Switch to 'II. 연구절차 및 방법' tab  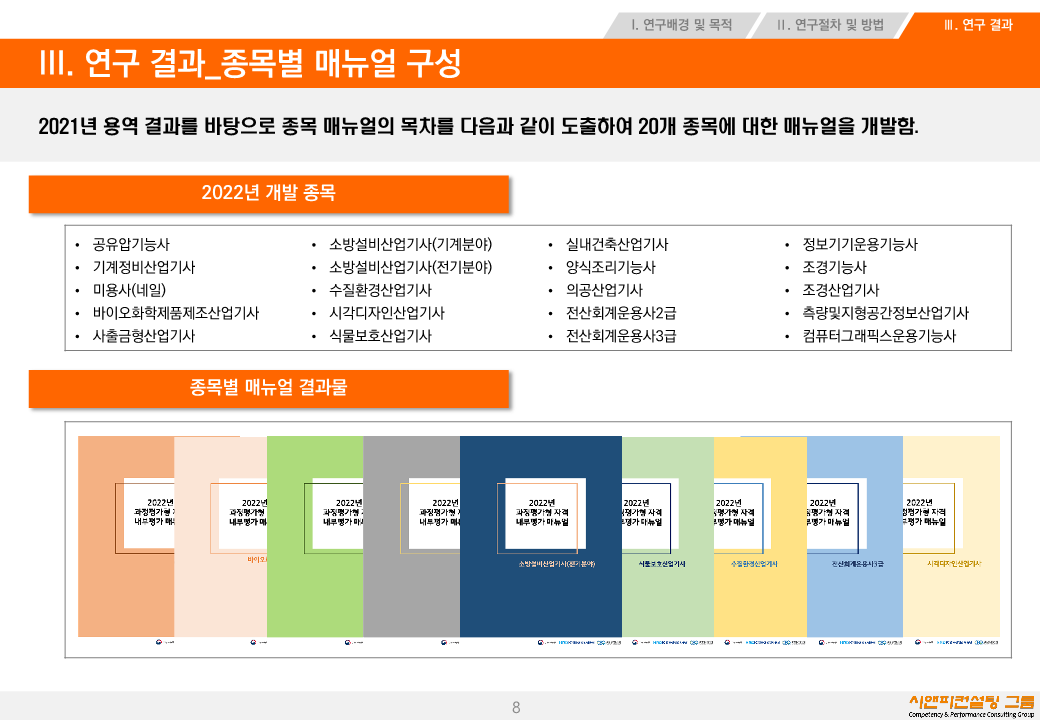click(830, 25)
